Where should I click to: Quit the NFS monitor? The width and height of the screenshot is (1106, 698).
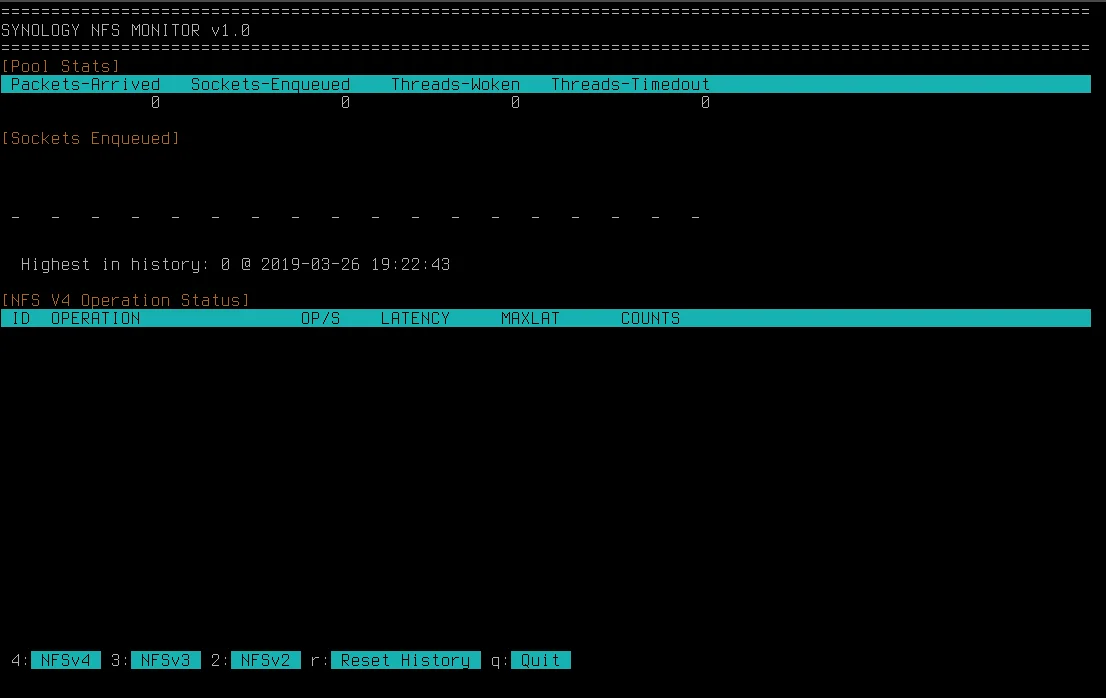point(540,660)
